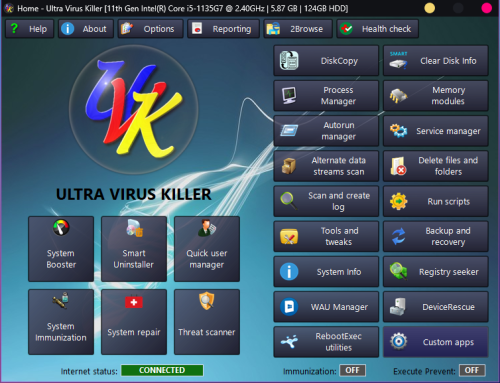500x383 pixels.
Task: Click the System Info blue icon
Action: coord(289,271)
